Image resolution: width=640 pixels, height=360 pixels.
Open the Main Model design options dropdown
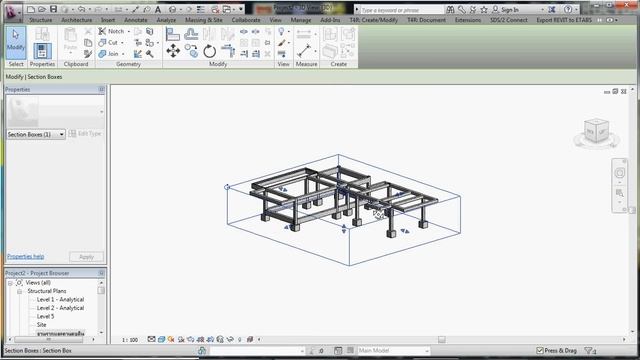click(x=393, y=350)
